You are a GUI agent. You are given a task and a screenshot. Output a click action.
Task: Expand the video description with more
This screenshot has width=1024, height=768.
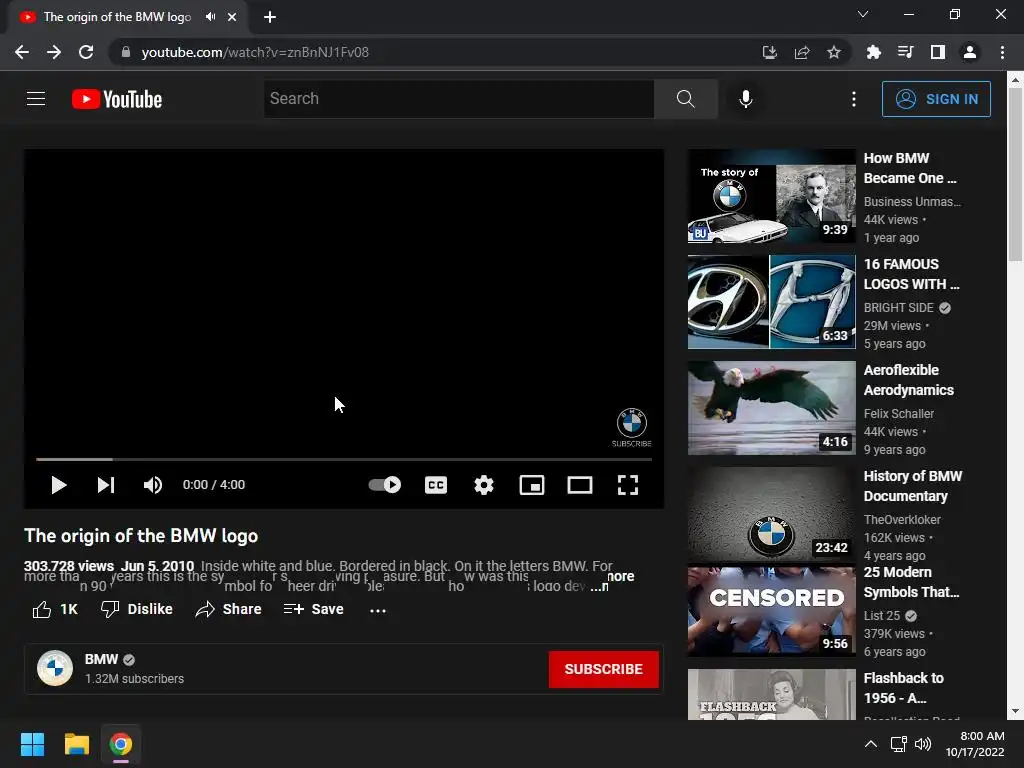[x=620, y=576]
